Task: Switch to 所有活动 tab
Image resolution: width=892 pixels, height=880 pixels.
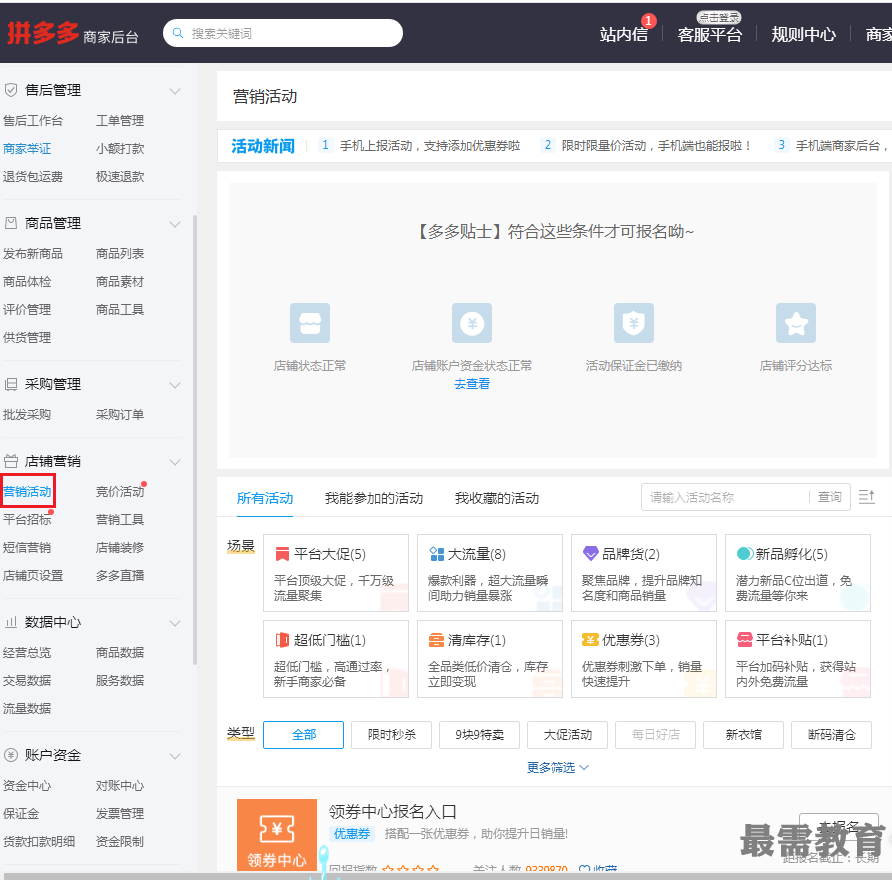Action: tap(265, 498)
